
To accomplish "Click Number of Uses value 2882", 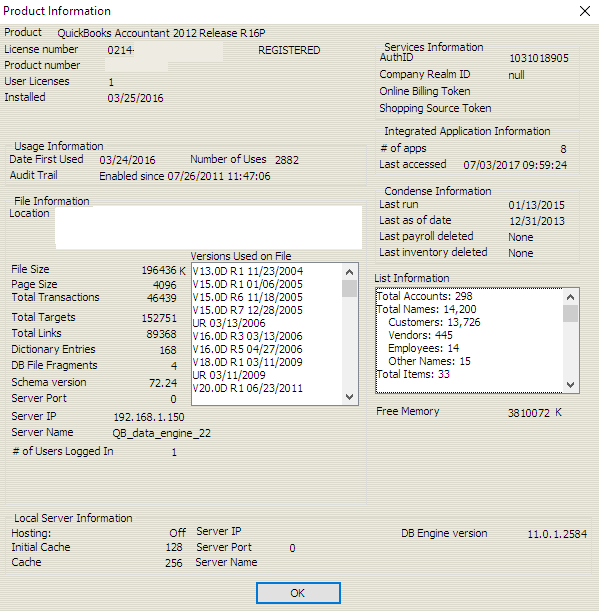I will (287, 160).
